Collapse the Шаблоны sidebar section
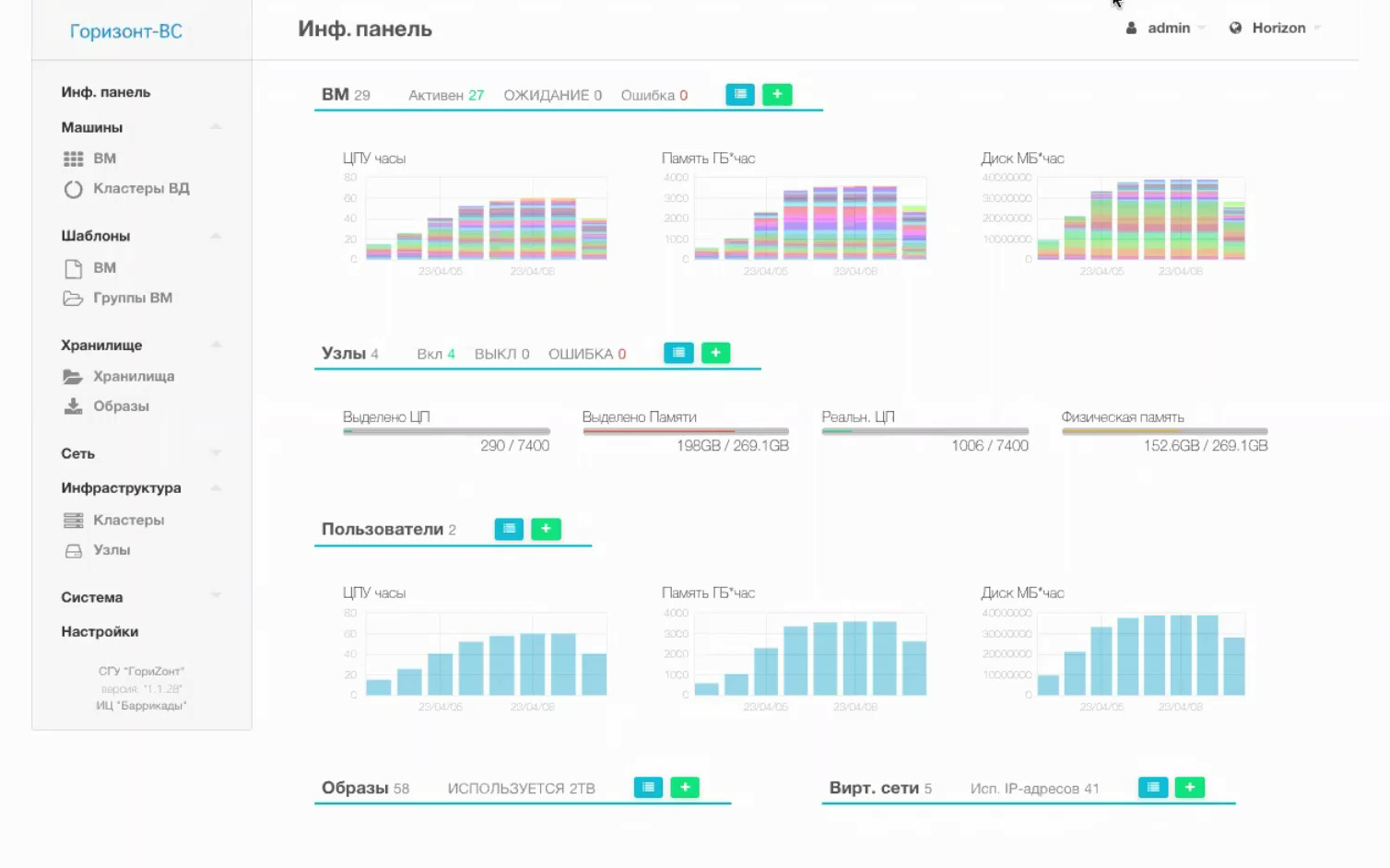 click(216, 236)
